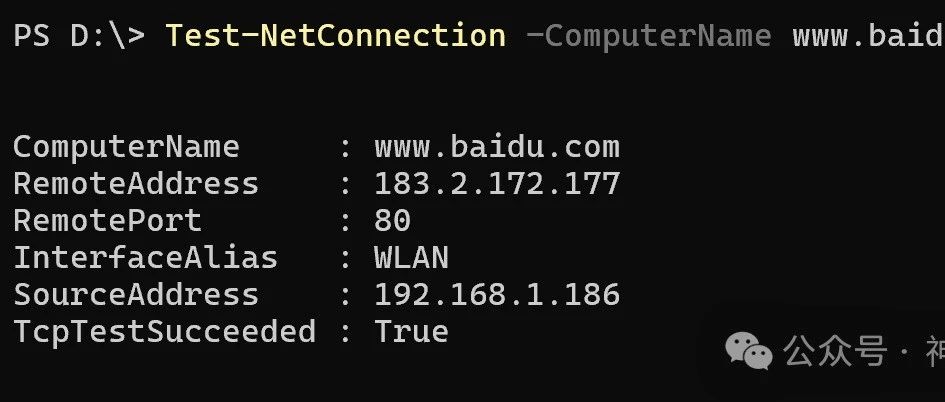The height and width of the screenshot is (402, 945).
Task: Click the WeChat logo icon in watermark
Action: 749,351
